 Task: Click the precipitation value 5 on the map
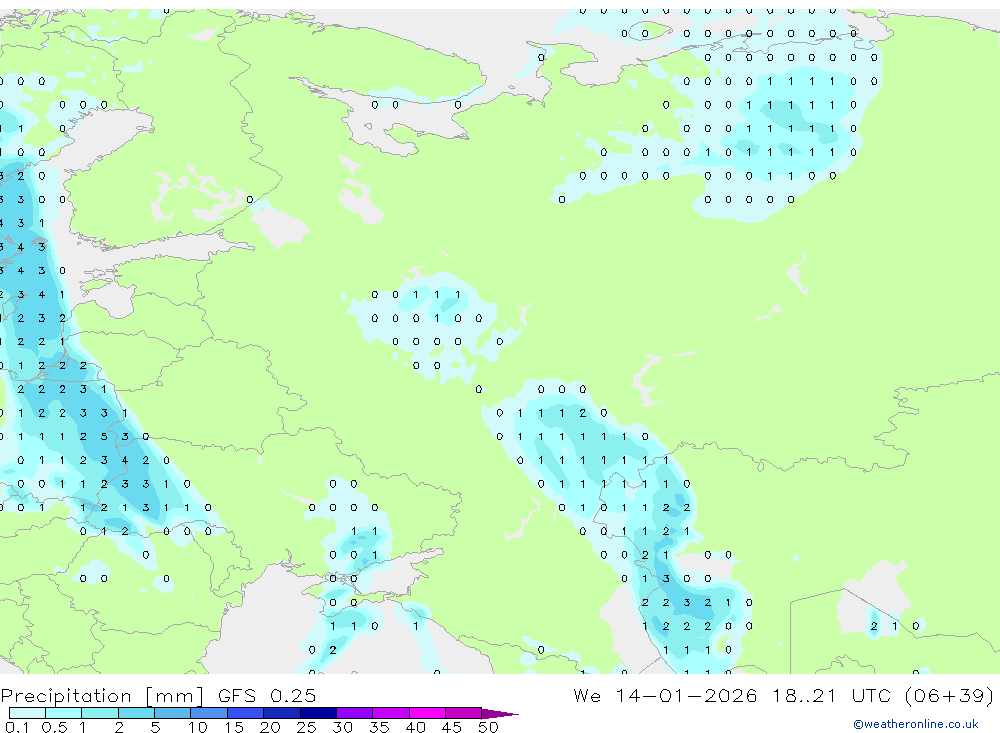pos(104,436)
